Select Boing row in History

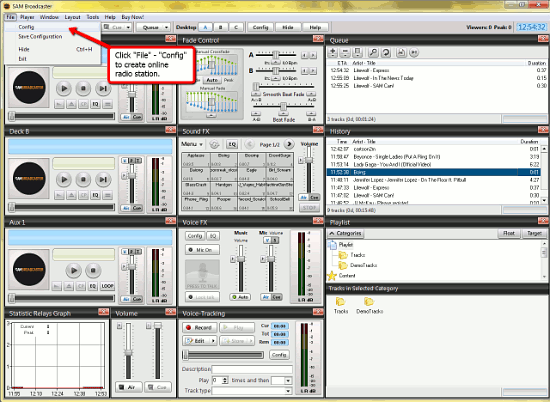[434, 172]
